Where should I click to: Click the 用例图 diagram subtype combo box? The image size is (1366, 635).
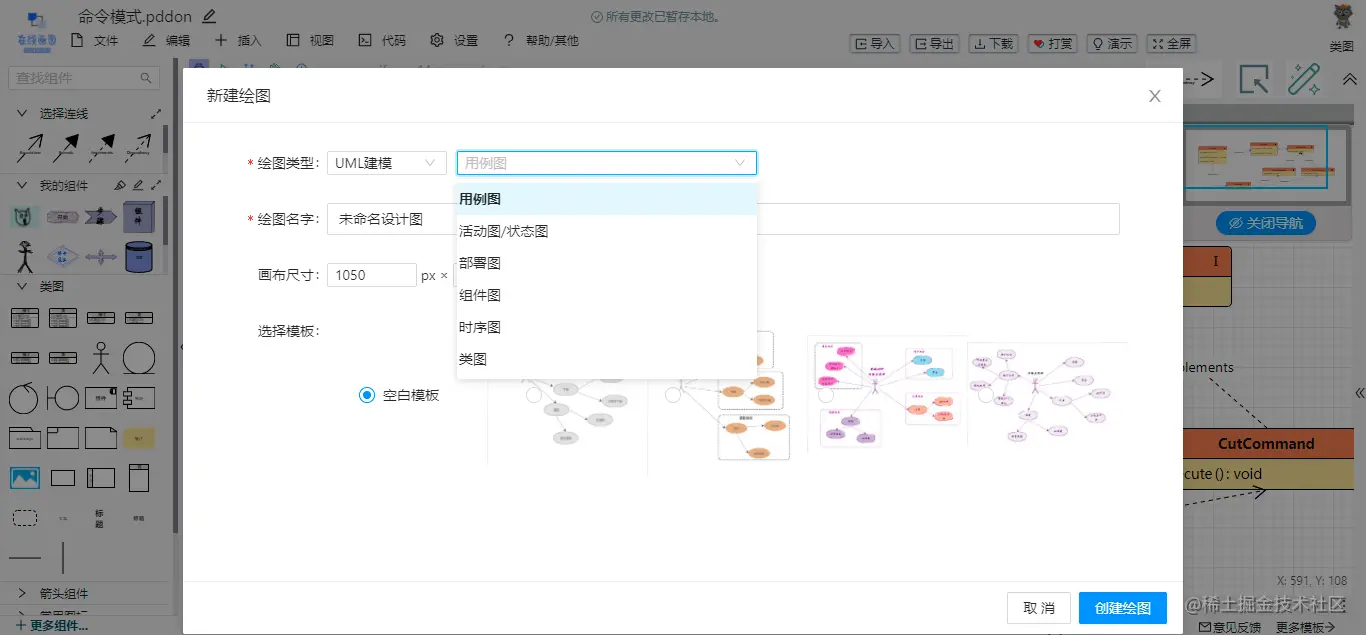606,163
